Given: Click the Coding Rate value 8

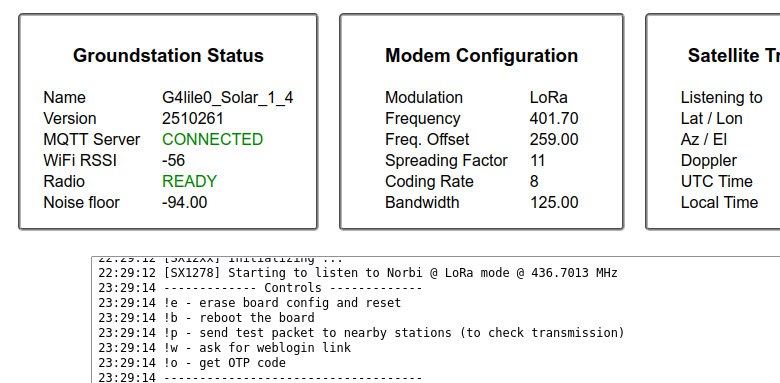Looking at the screenshot, I should pos(534,181).
